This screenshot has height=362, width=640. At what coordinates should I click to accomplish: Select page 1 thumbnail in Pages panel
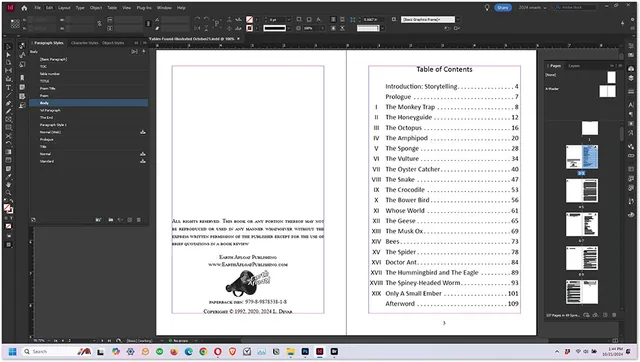point(589,128)
